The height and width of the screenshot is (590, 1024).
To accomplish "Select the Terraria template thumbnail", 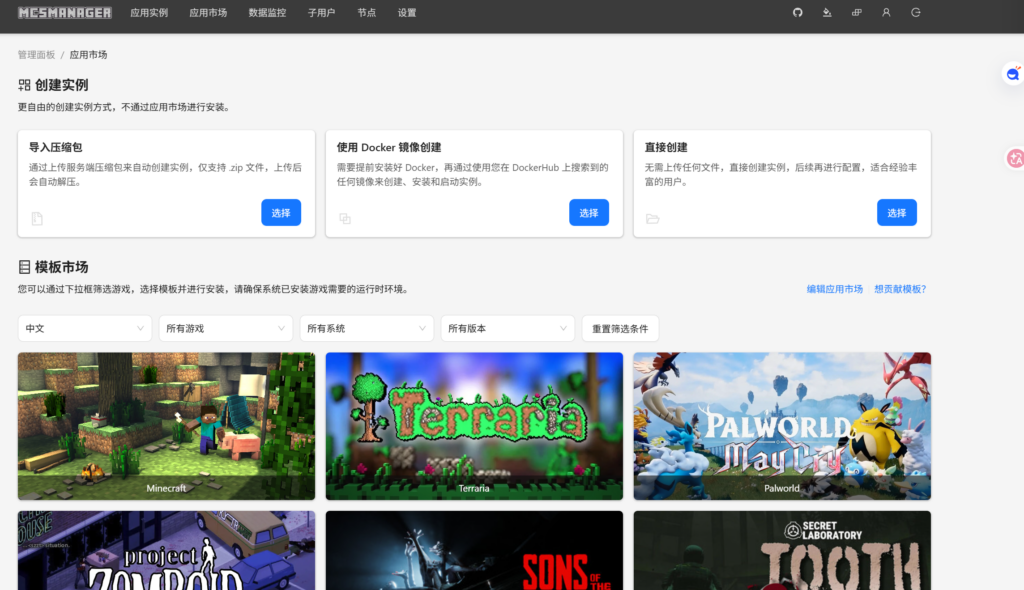I will click(474, 425).
